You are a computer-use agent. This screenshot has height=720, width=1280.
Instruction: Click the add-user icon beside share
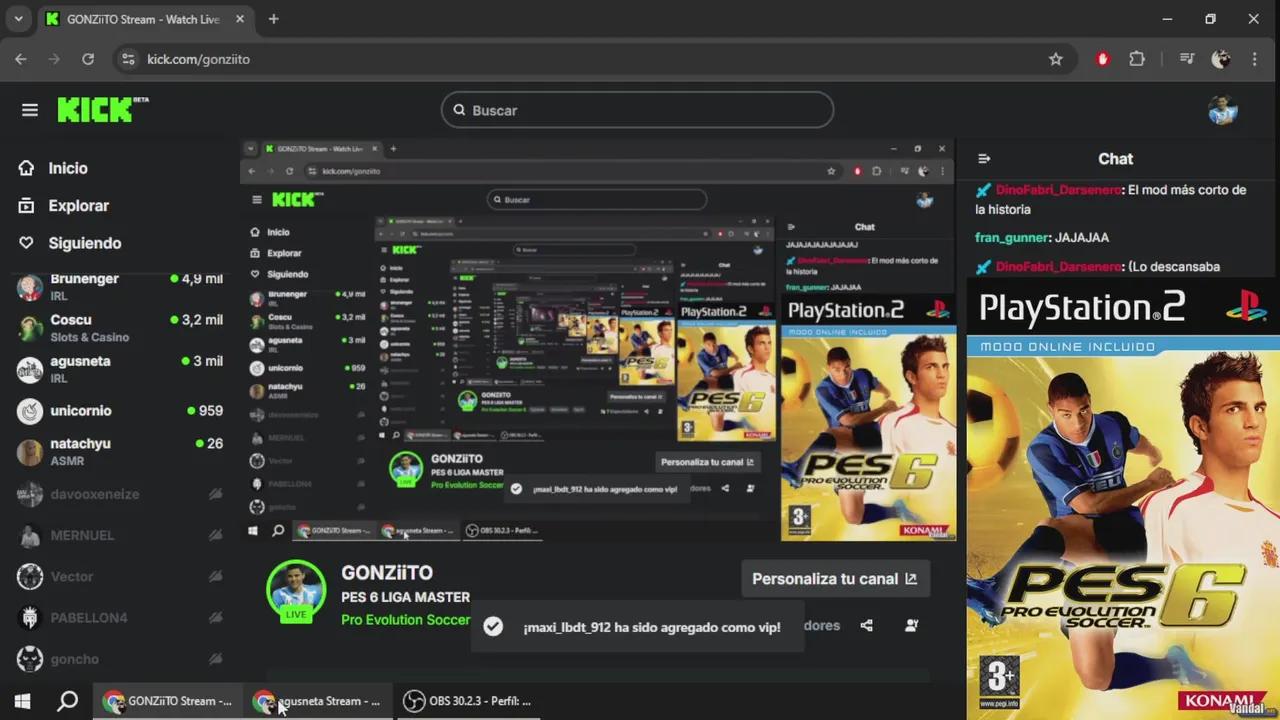[x=911, y=625]
